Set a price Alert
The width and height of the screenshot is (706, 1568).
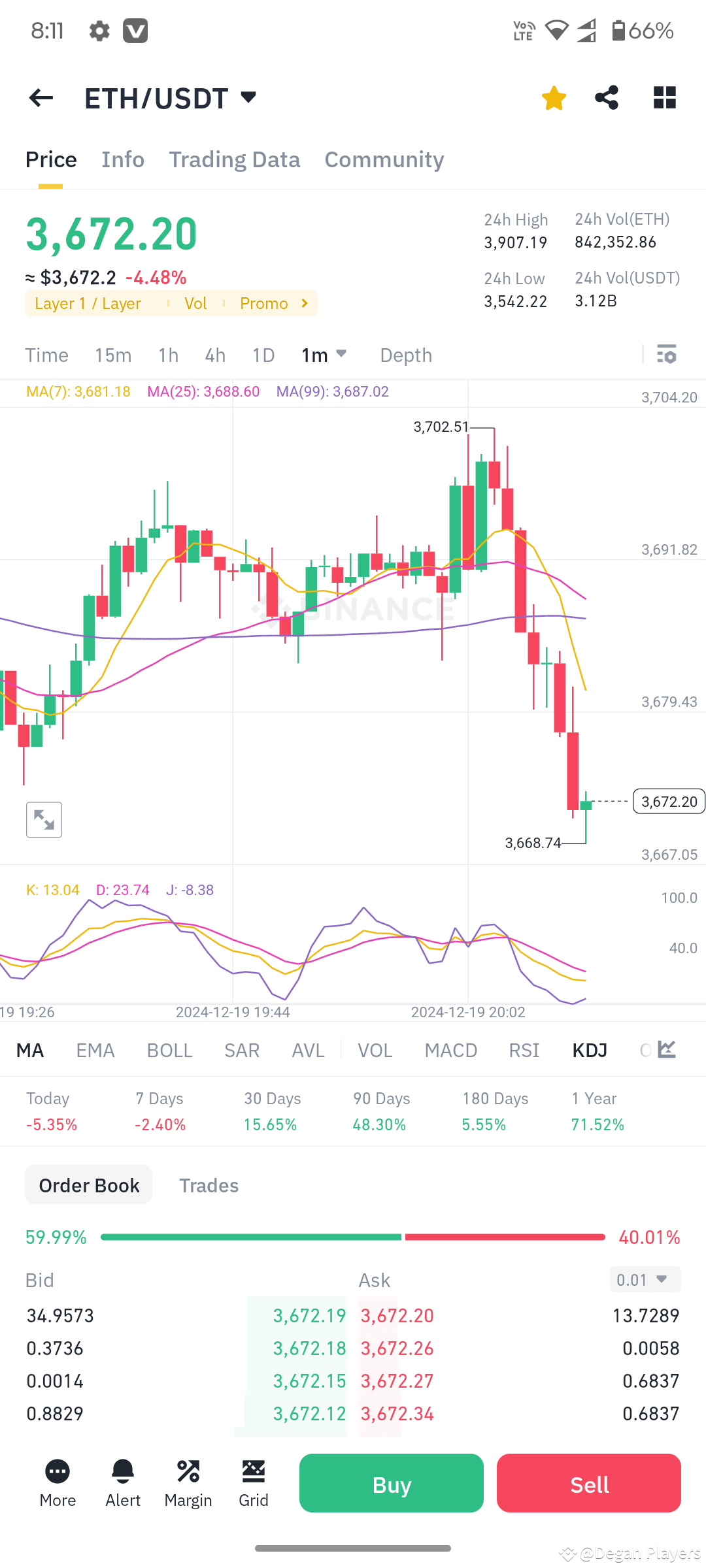coord(122,1483)
